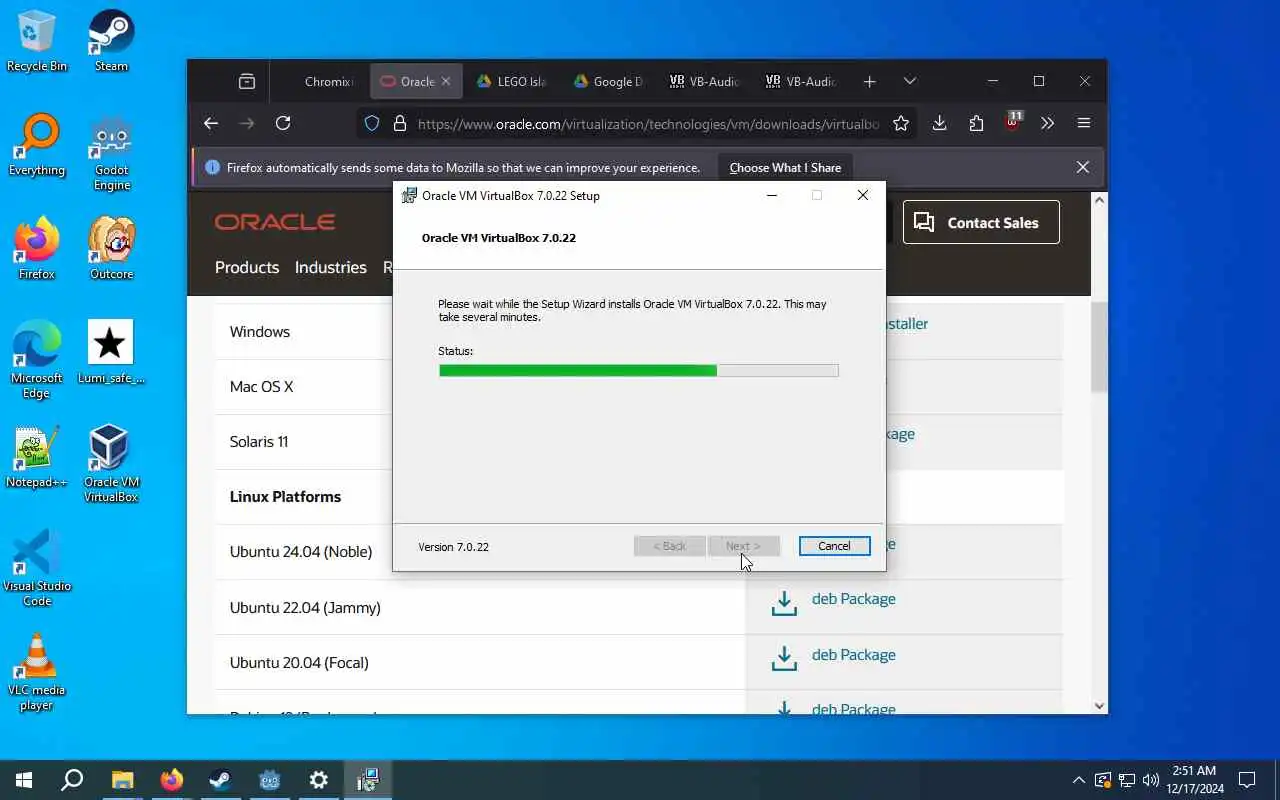Image resolution: width=1280 pixels, height=800 pixels.
Task: Click the Contact Sales button
Action: pyautogui.click(x=981, y=222)
